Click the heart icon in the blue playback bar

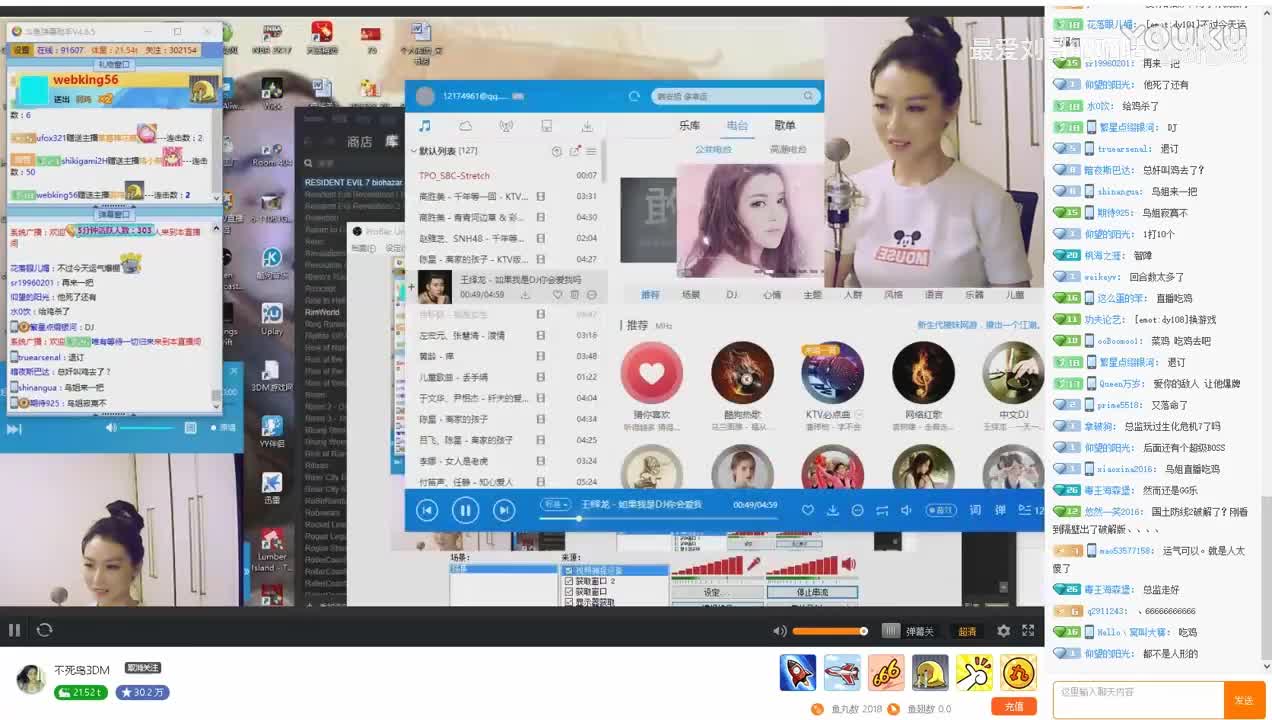click(807, 510)
